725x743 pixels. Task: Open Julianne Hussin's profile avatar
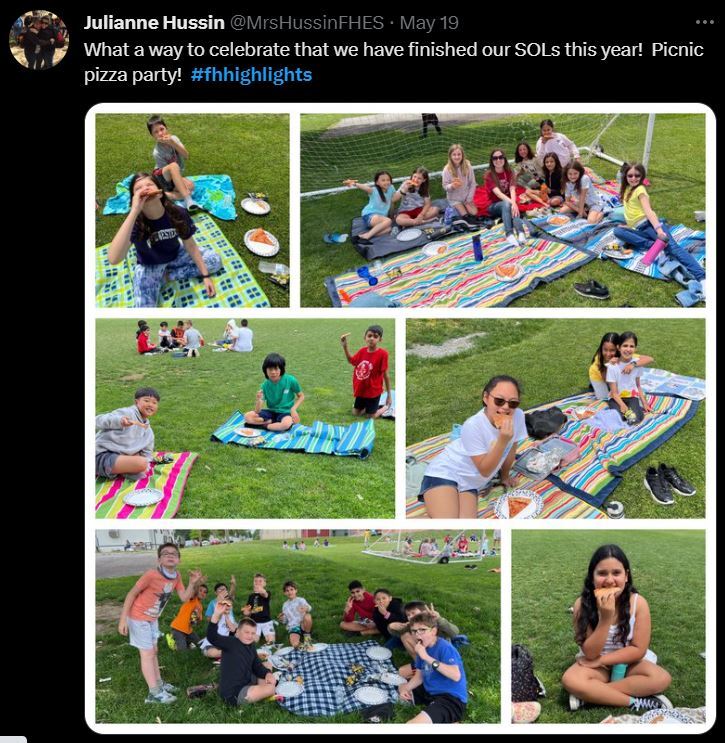coord(39,40)
